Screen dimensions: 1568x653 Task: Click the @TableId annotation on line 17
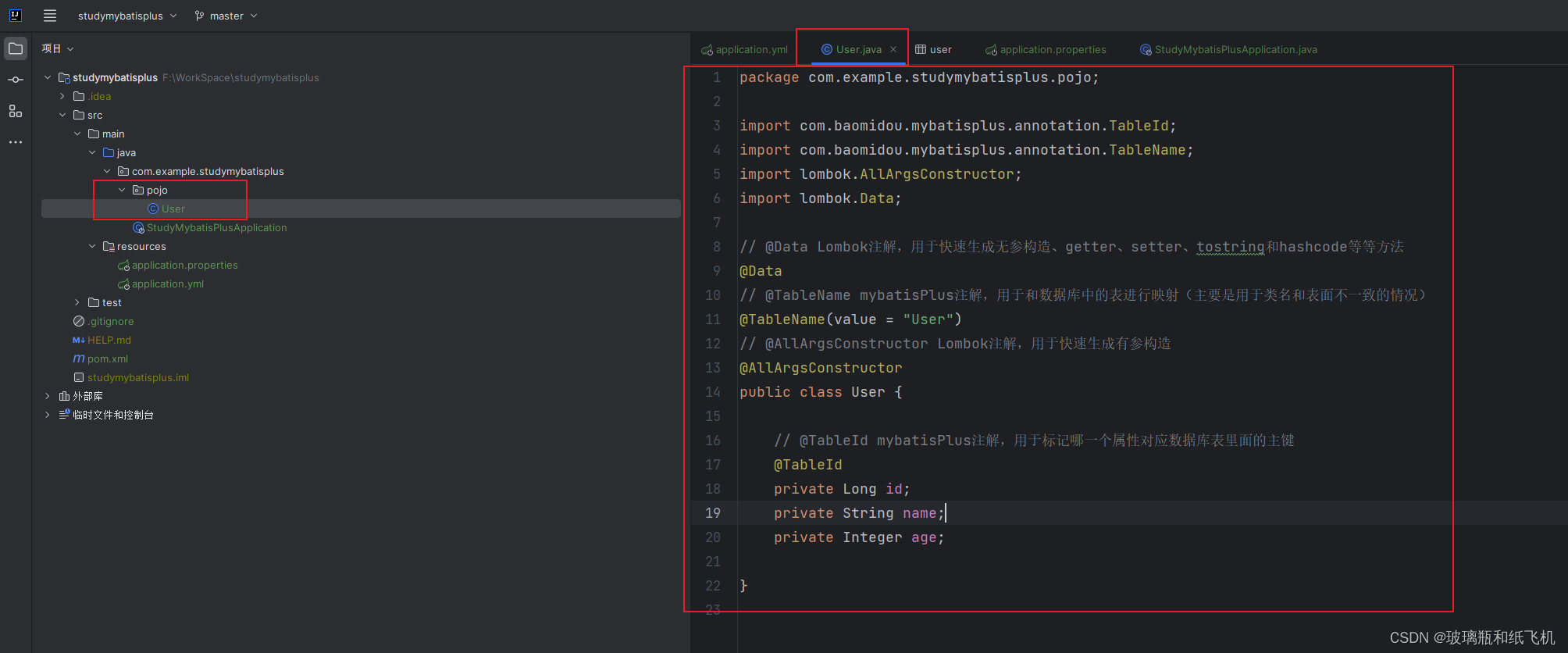point(808,465)
